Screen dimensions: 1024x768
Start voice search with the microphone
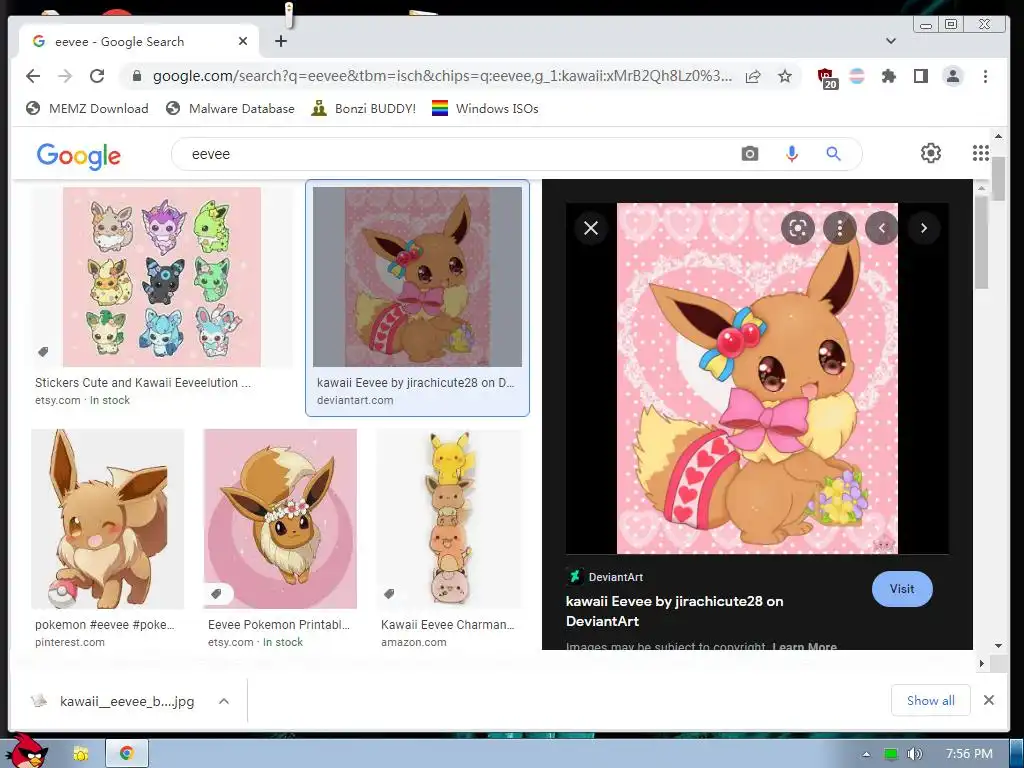coord(792,154)
